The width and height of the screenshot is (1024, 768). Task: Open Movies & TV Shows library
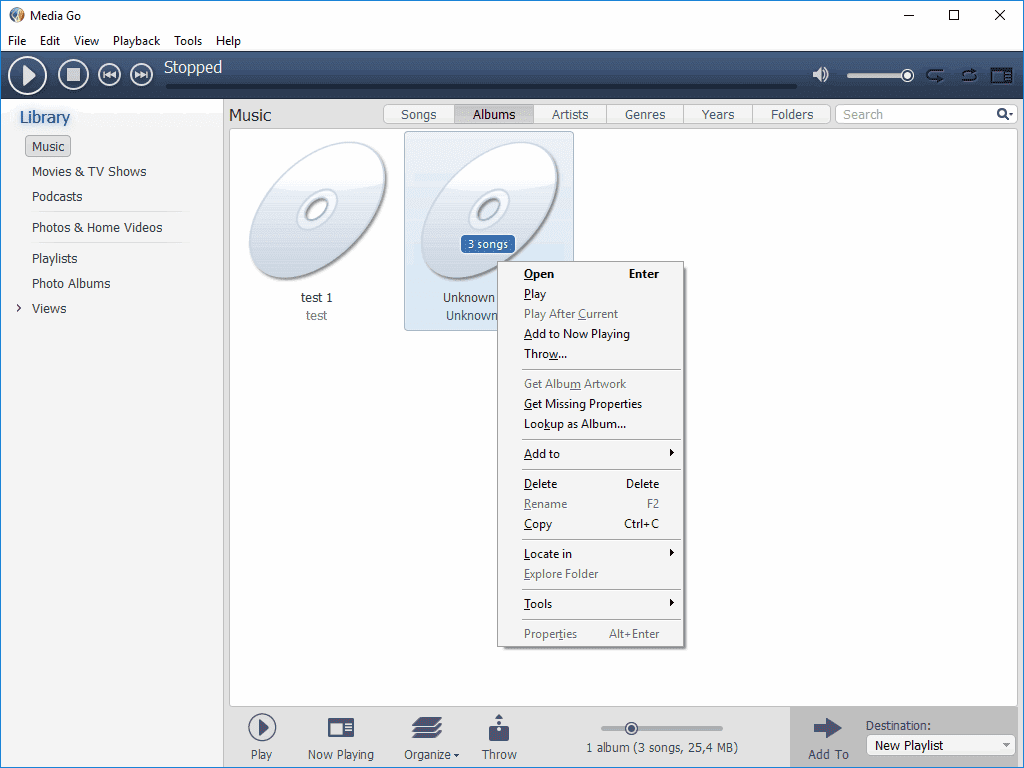point(89,172)
